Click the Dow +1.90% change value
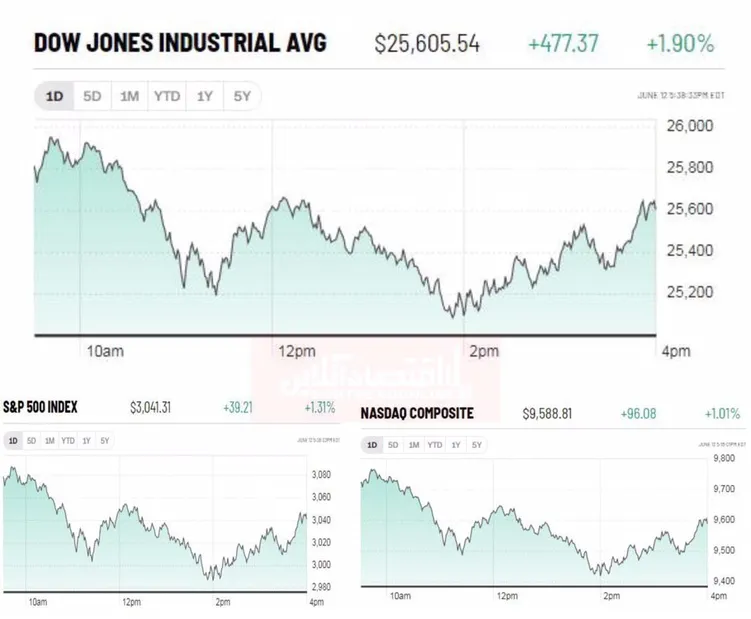751x619 pixels. pos(680,44)
